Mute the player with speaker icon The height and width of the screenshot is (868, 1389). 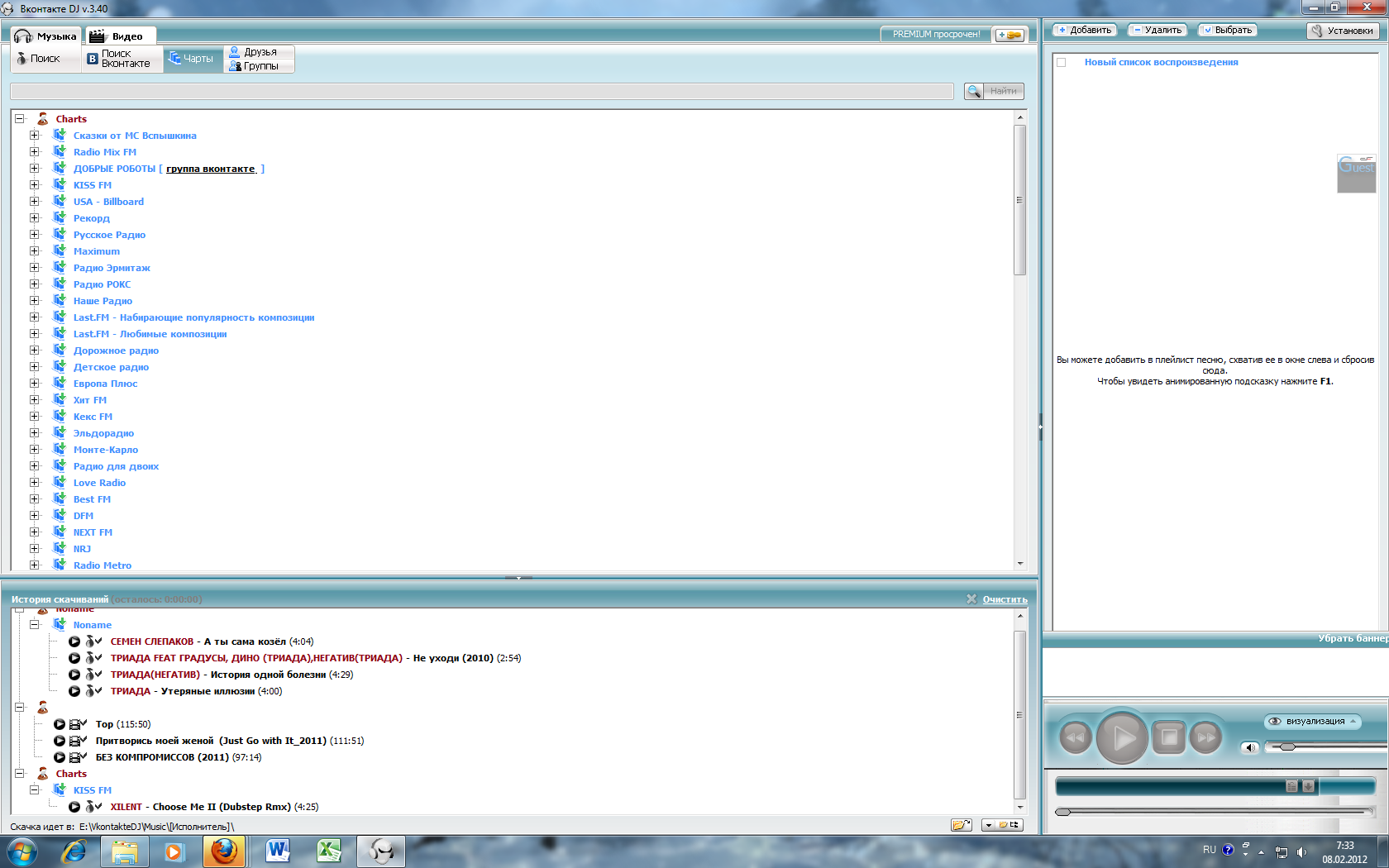1250,747
